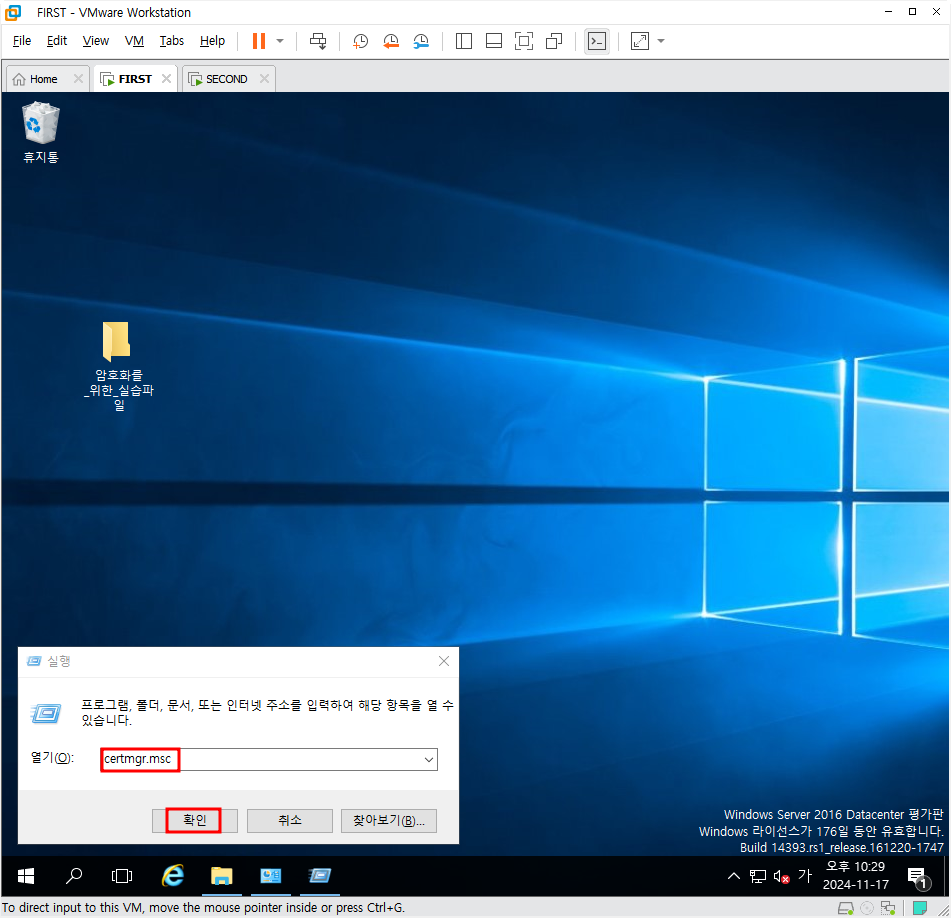Screen dimensions: 951x918
Task: Select the FIRST VM tab
Action: (x=135, y=79)
